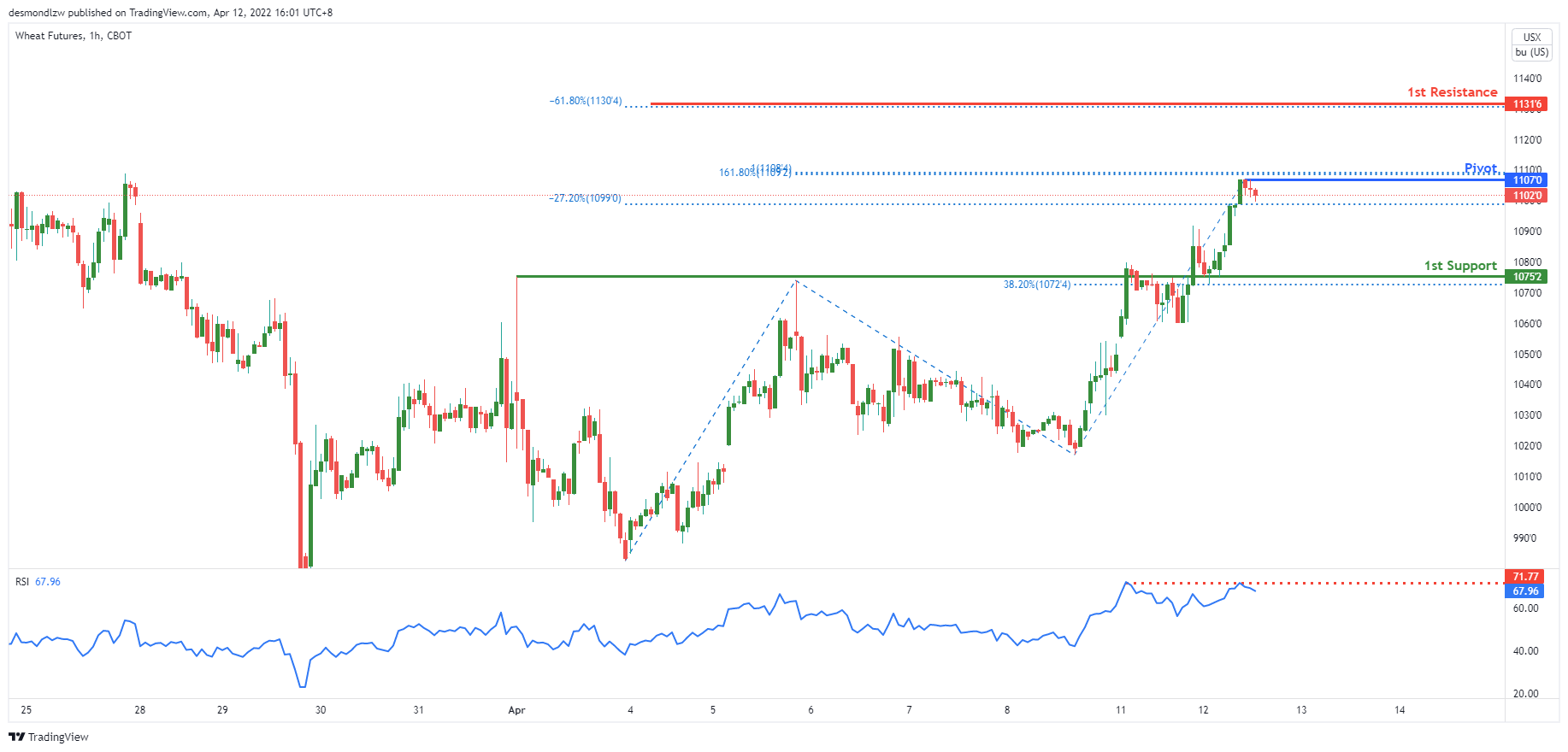Click the date 14 on time axis
Screen dimensions: 1568x752
pyautogui.click(x=1400, y=710)
